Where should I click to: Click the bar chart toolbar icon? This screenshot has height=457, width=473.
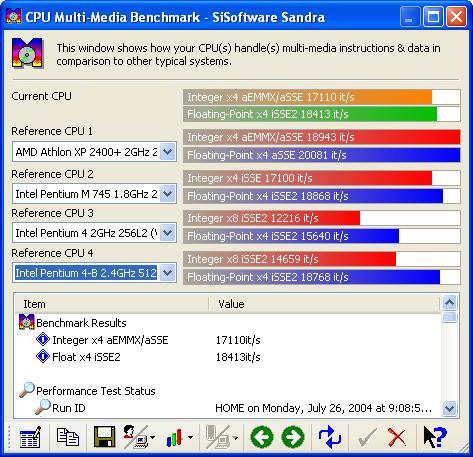[x=174, y=437]
